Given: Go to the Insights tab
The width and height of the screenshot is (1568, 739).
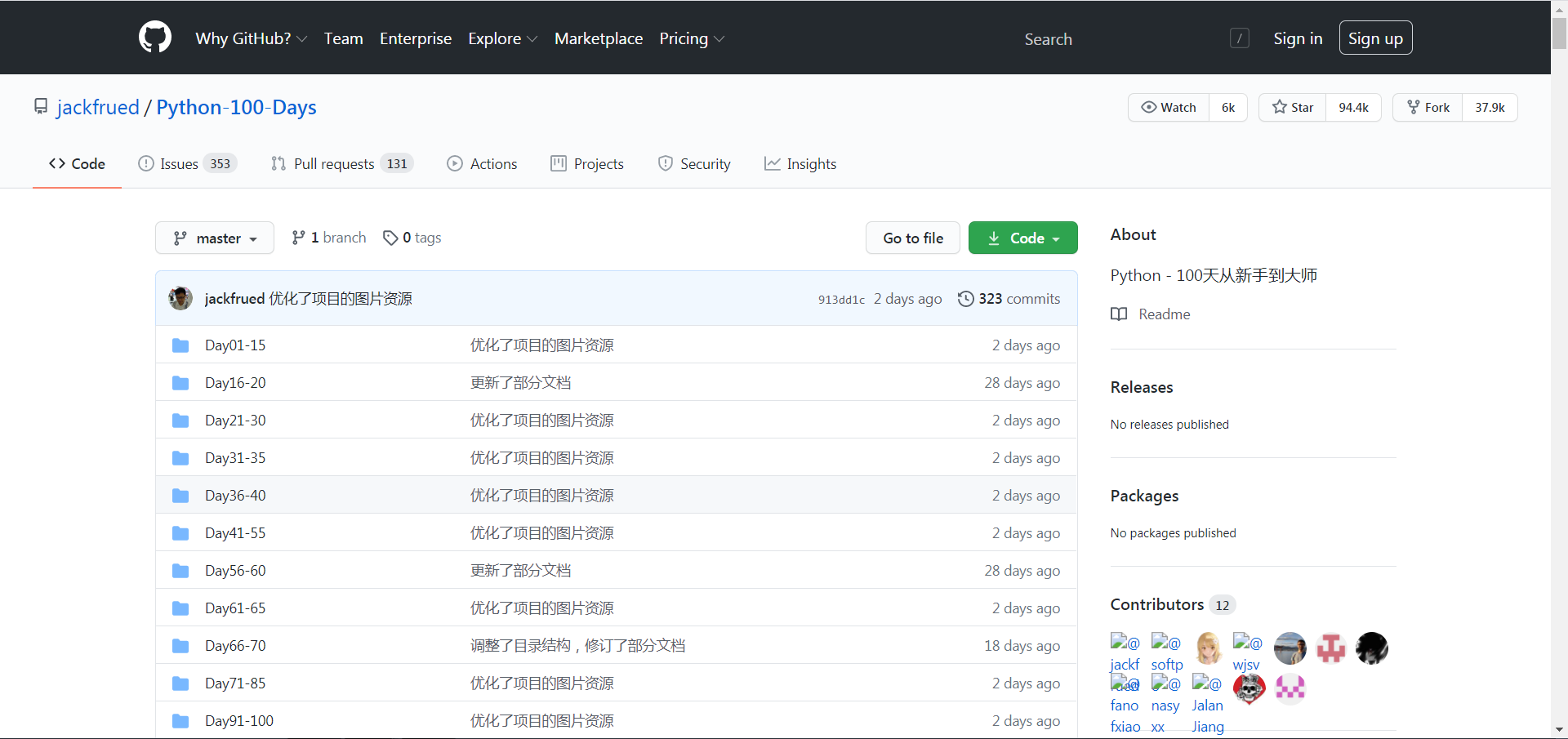Looking at the screenshot, I should coord(800,164).
